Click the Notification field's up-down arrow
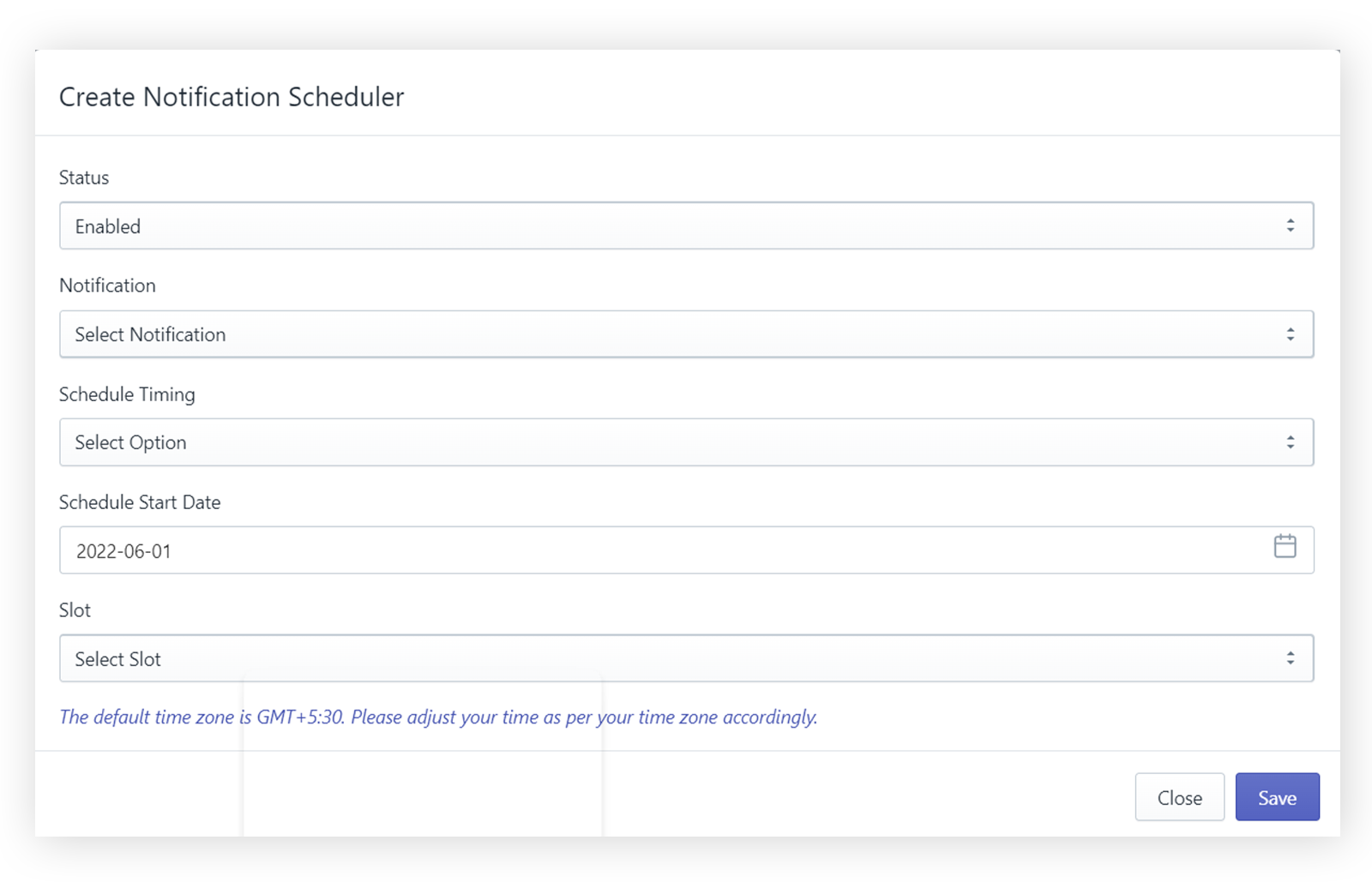 click(x=1290, y=334)
